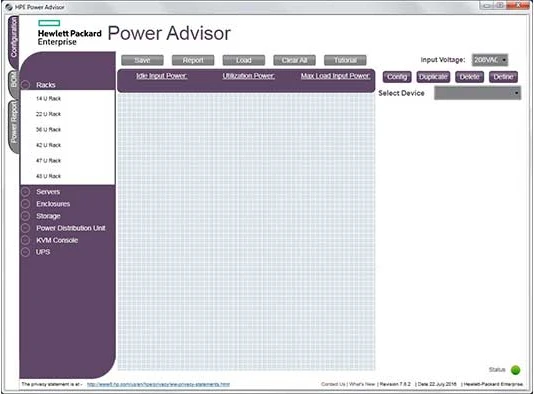Generate a Report
534x394 pixels.
pyautogui.click(x=193, y=60)
